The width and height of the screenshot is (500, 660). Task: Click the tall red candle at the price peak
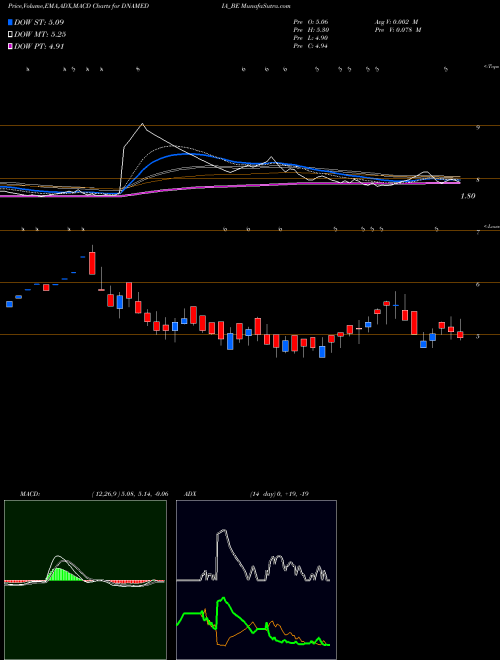coord(92,263)
